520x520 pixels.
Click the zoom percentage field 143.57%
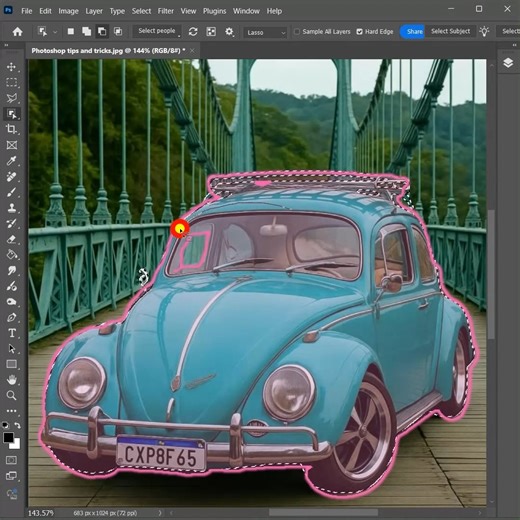tap(41, 513)
